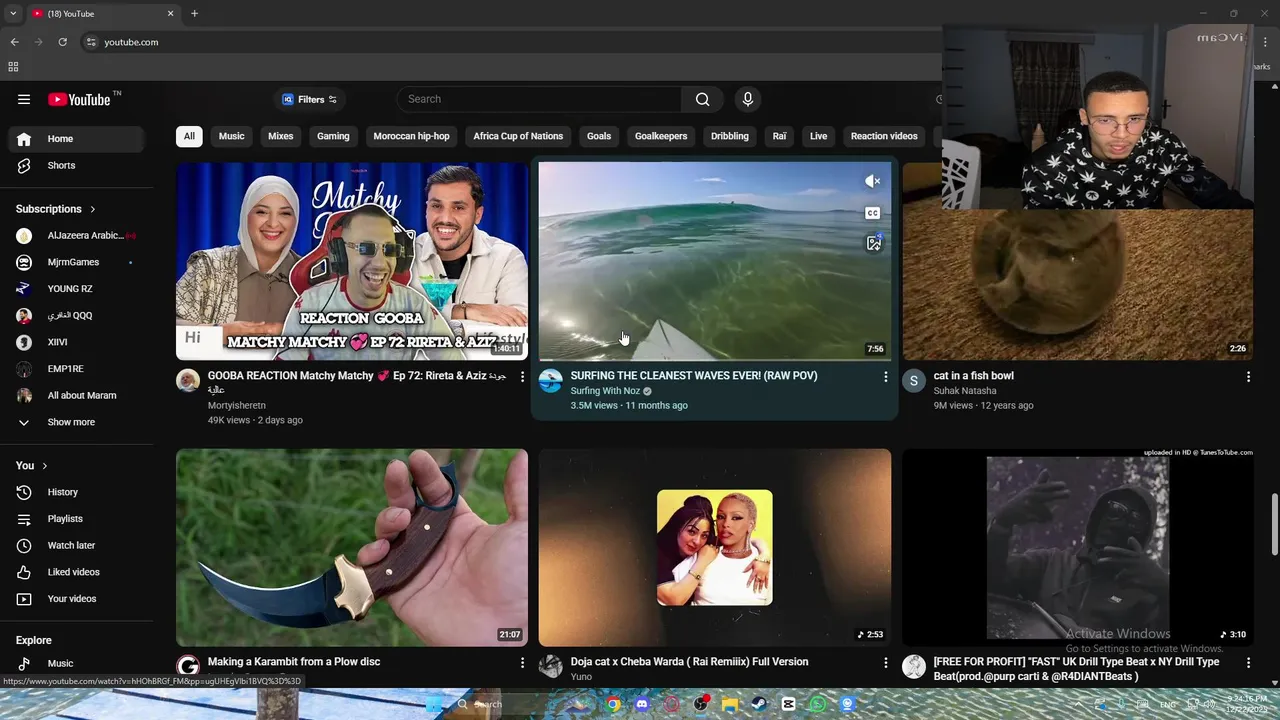Open the Karambit knife video thumbnail
Image resolution: width=1280 pixels, height=720 pixels.
pyautogui.click(x=352, y=547)
